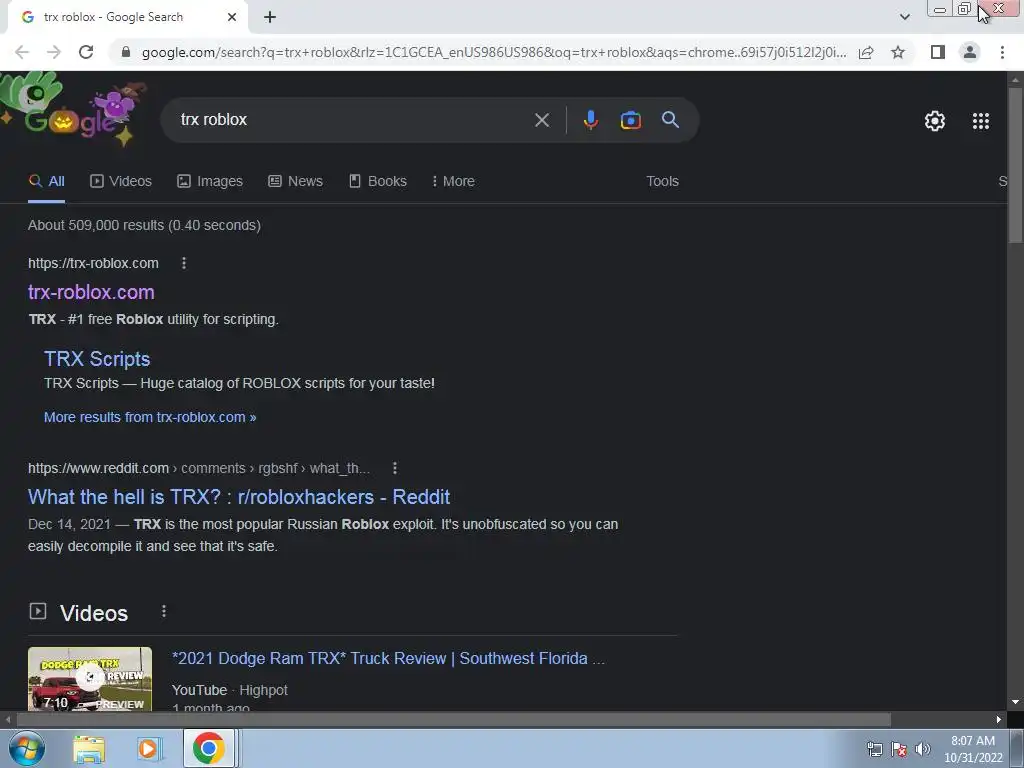
Task: Click the horizontal scrollbar thumb
Action: click(x=454, y=720)
